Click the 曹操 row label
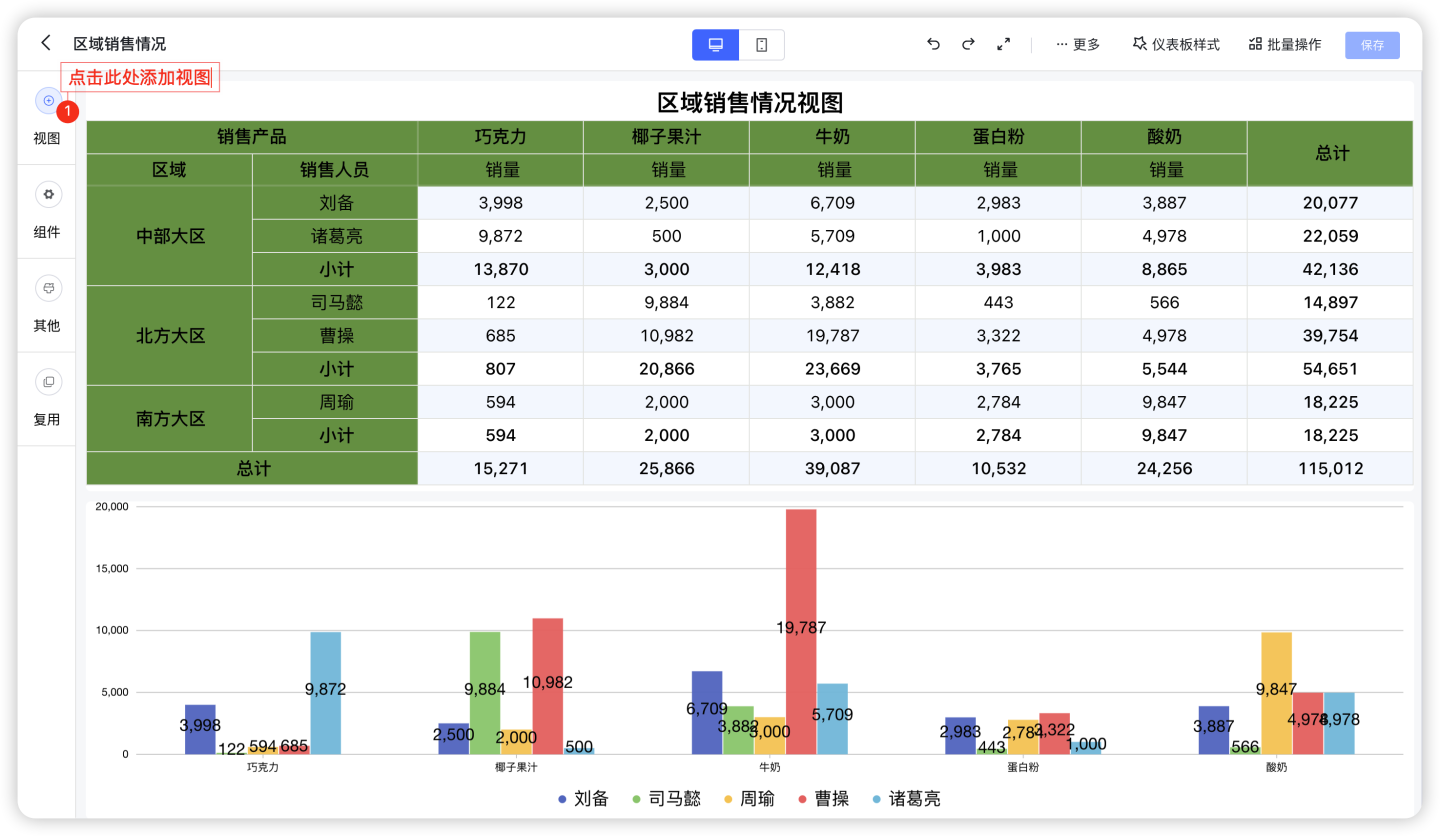The height and width of the screenshot is (836, 1440). [x=335, y=335]
